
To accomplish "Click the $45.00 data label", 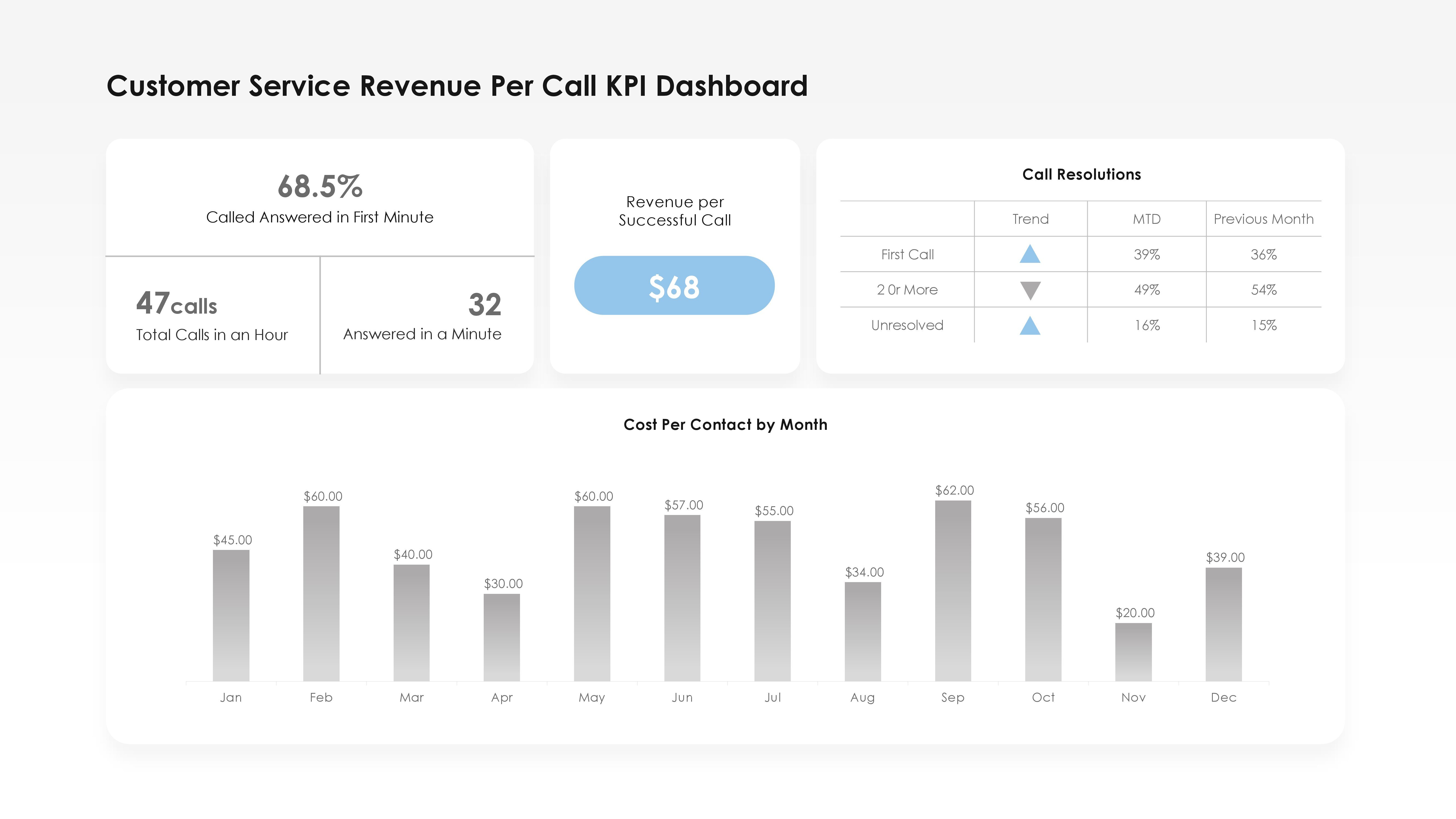I will 232,540.
